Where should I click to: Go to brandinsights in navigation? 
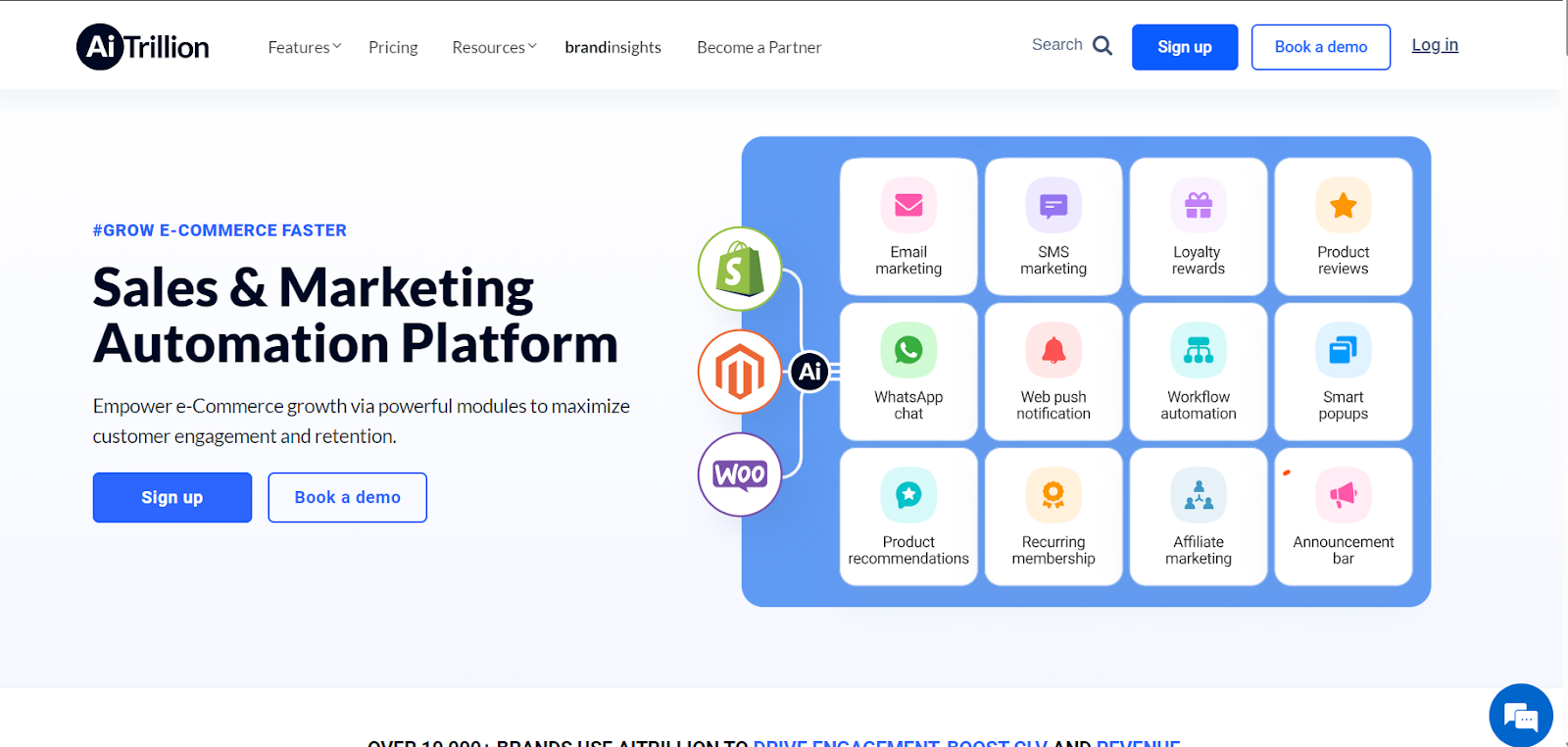(x=613, y=47)
